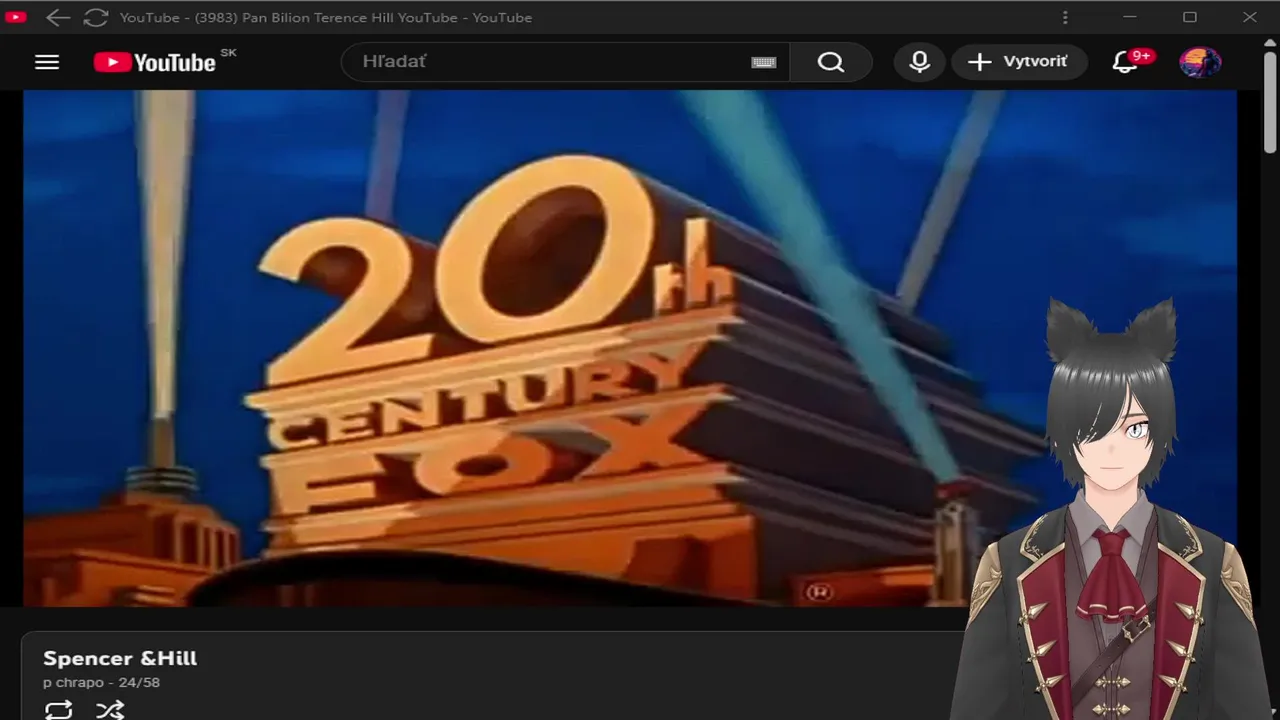Viewport: 1280px width, 720px height.
Task: Go back with the back arrow
Action: 58,17
